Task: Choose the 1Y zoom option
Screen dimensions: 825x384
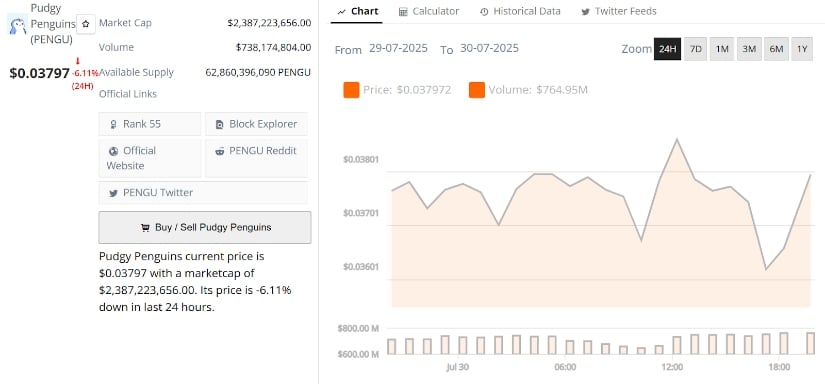Action: [802, 49]
